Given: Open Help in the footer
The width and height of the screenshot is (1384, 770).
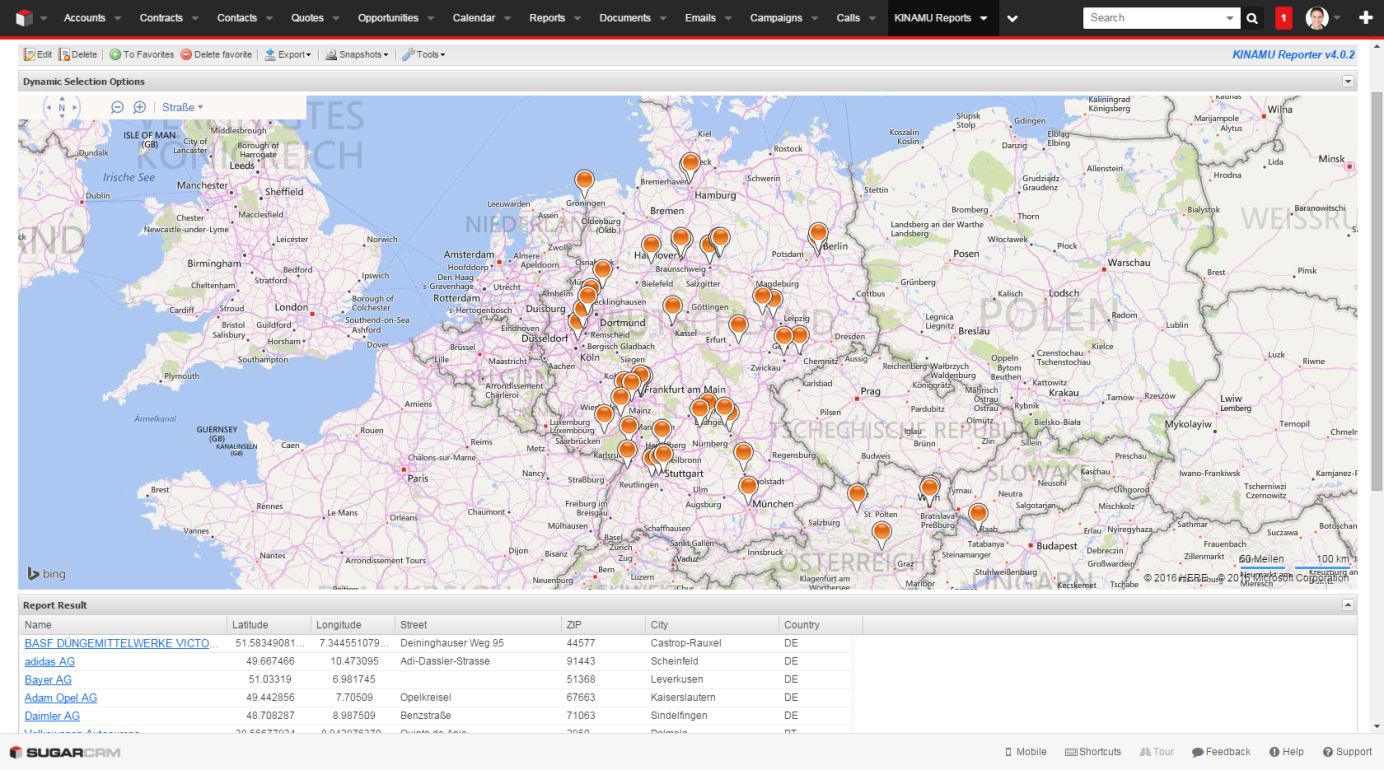Looking at the screenshot, I should click(x=1286, y=752).
